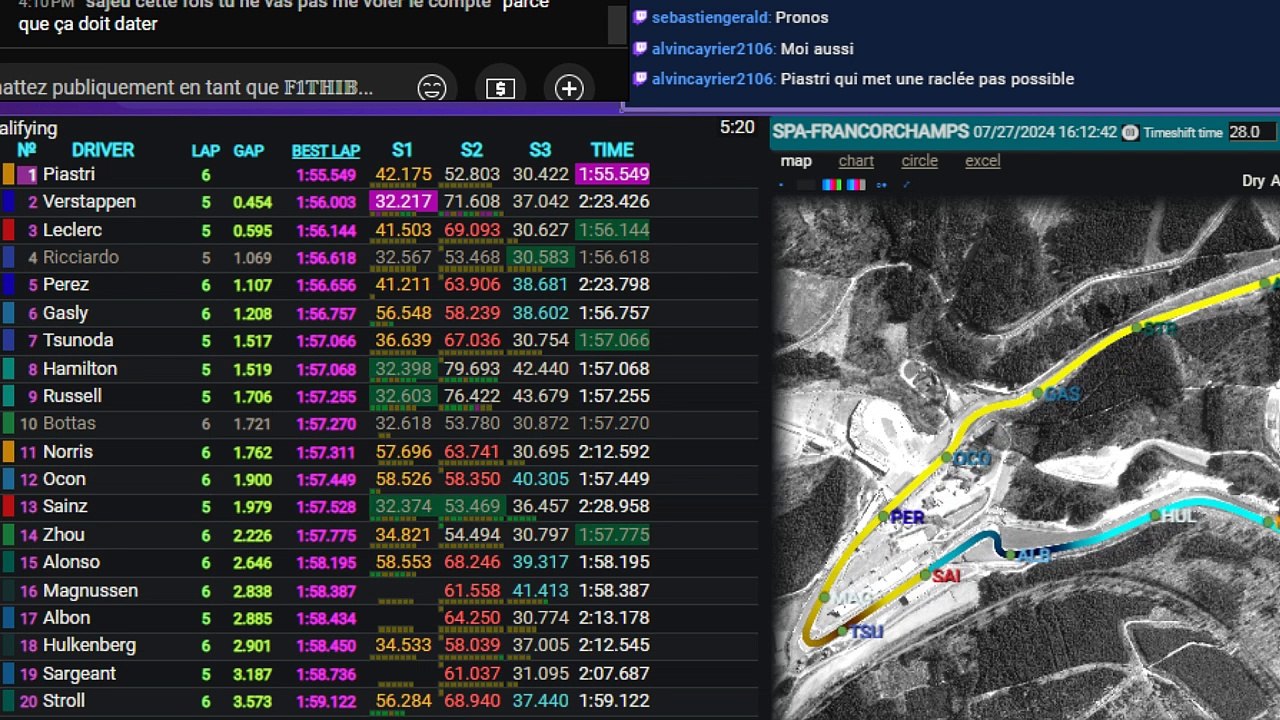1280x720 pixels.
Task: Click the GAP column header
Action: coord(249,151)
